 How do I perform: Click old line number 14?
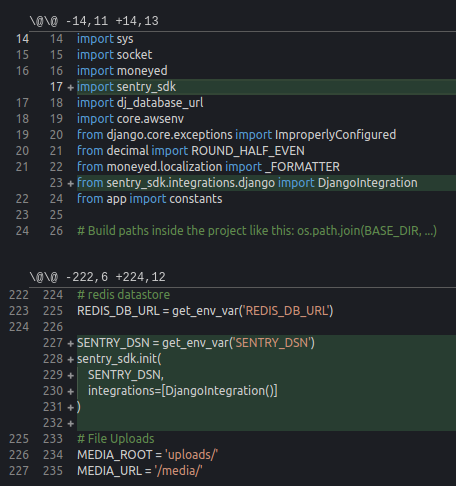[22, 39]
